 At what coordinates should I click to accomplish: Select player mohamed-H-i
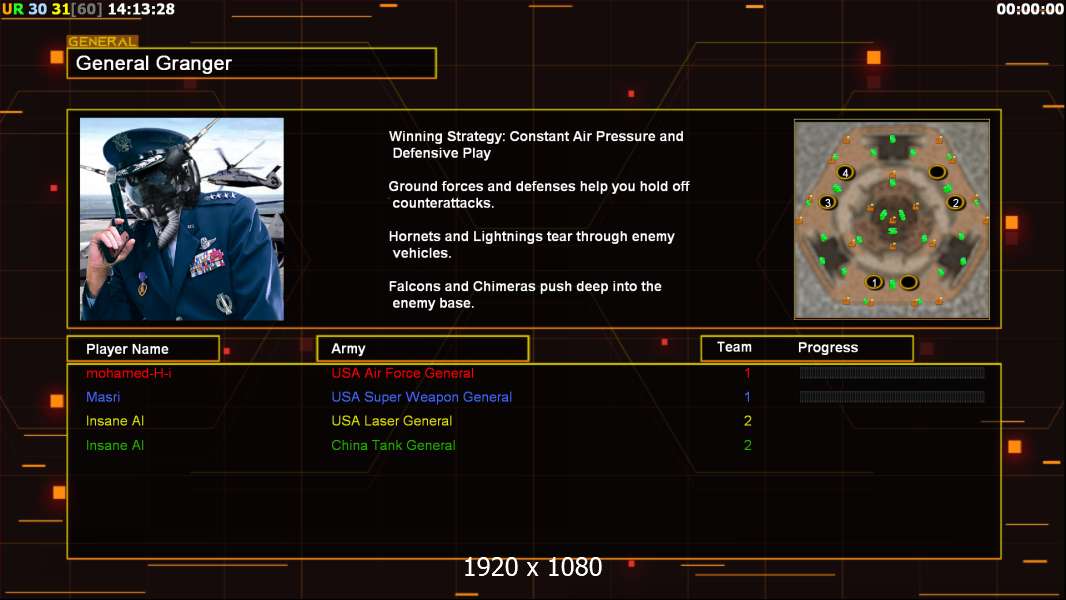coord(128,373)
